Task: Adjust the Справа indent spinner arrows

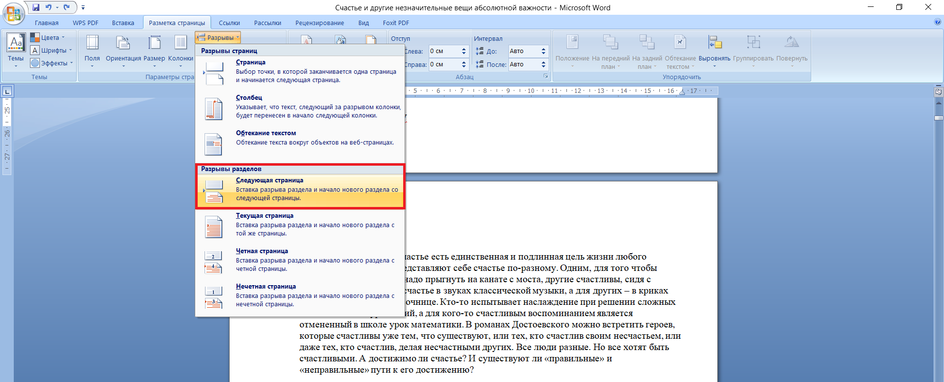Action: [464, 64]
